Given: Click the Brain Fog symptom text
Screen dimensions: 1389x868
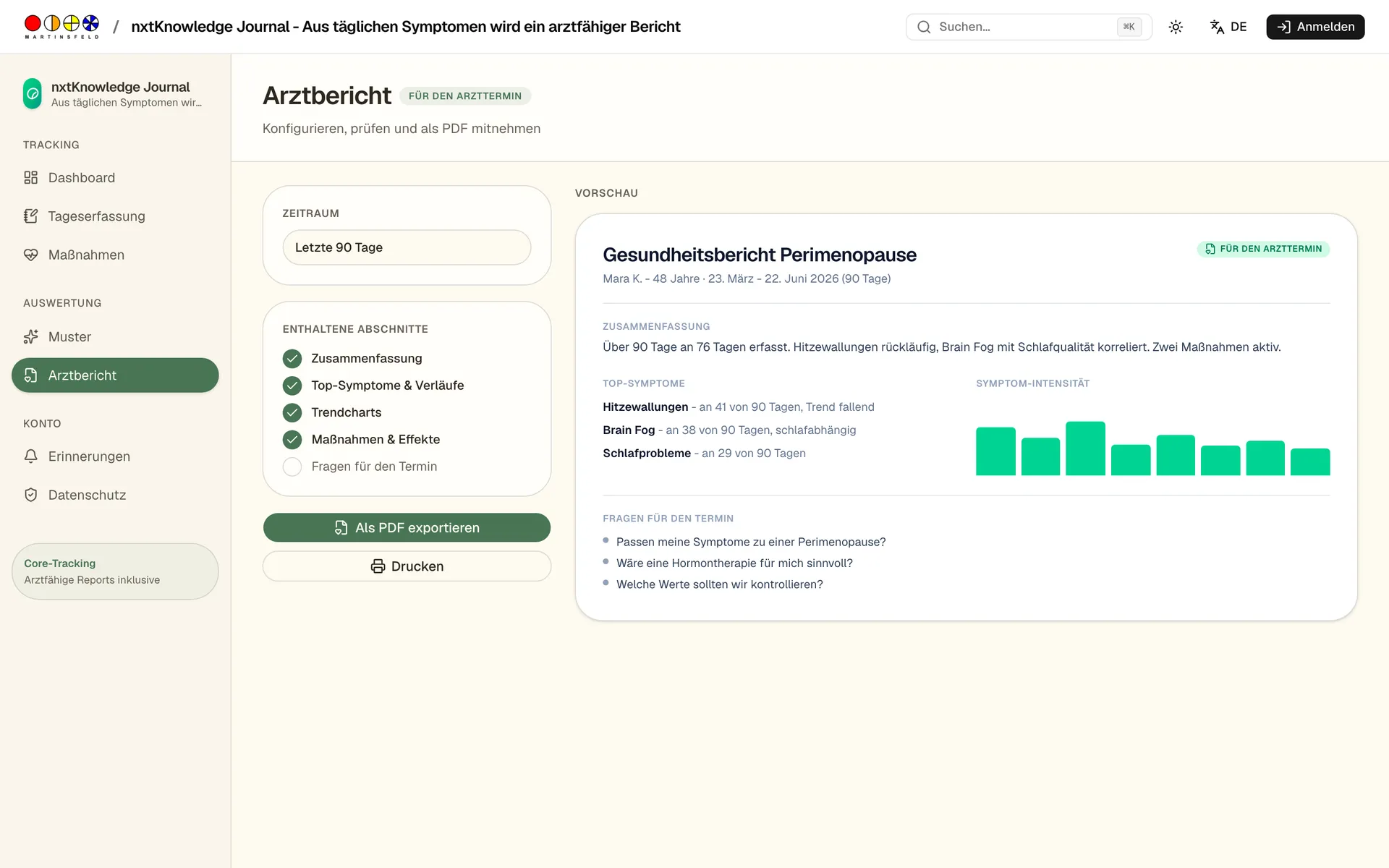Looking at the screenshot, I should [x=729, y=430].
